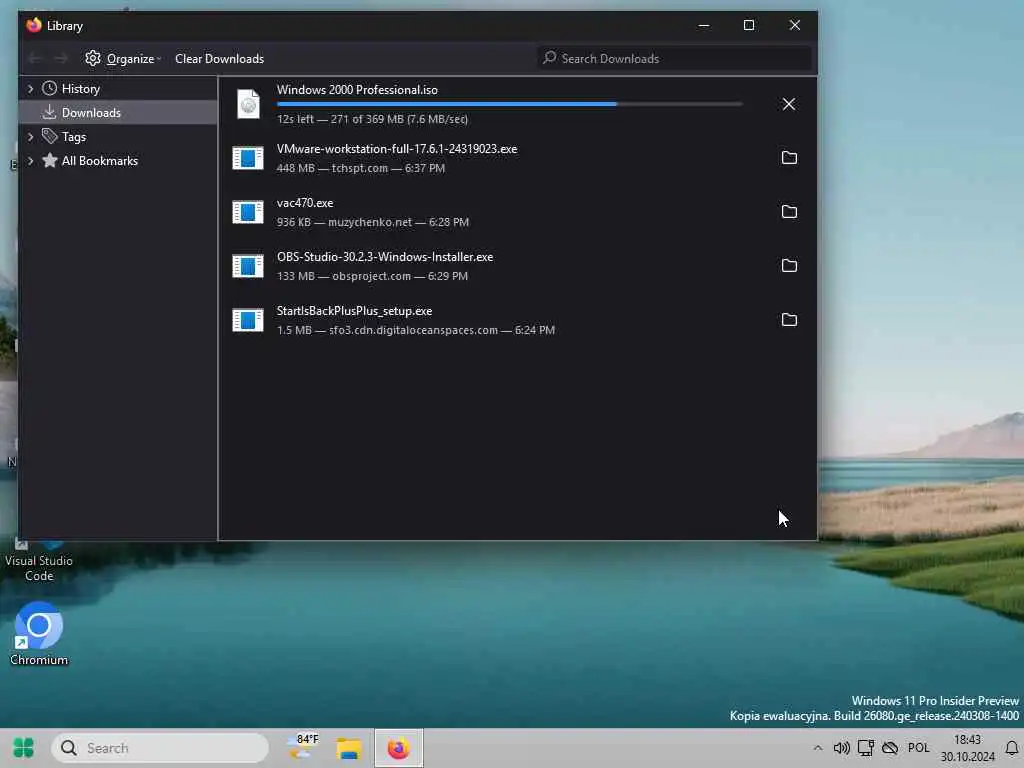The image size is (1024, 768).
Task: Select the StartIsBackPlusPlus_setup.exe file icon
Action: [248, 320]
